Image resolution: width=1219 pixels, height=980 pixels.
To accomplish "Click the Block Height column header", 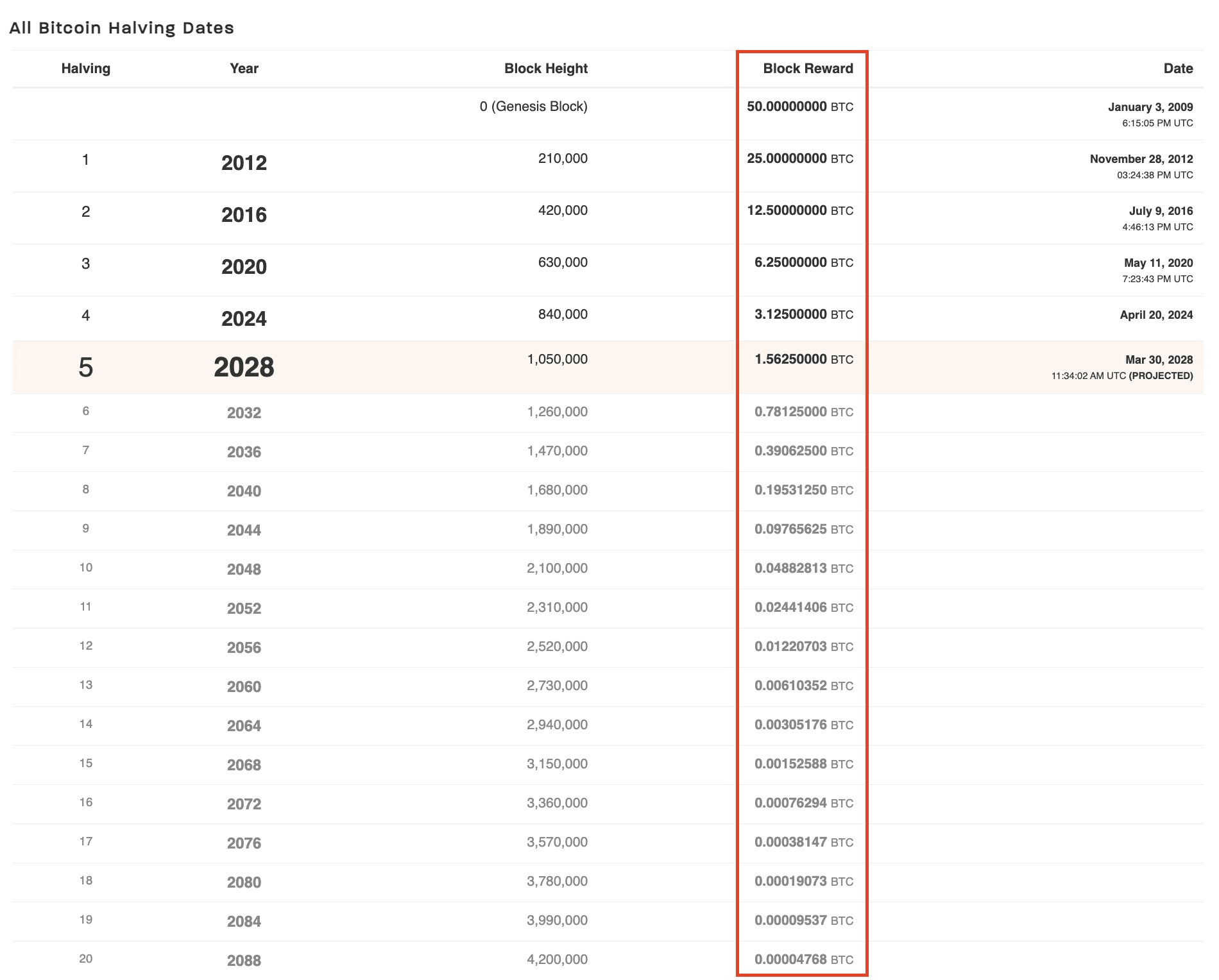I will (546, 69).
